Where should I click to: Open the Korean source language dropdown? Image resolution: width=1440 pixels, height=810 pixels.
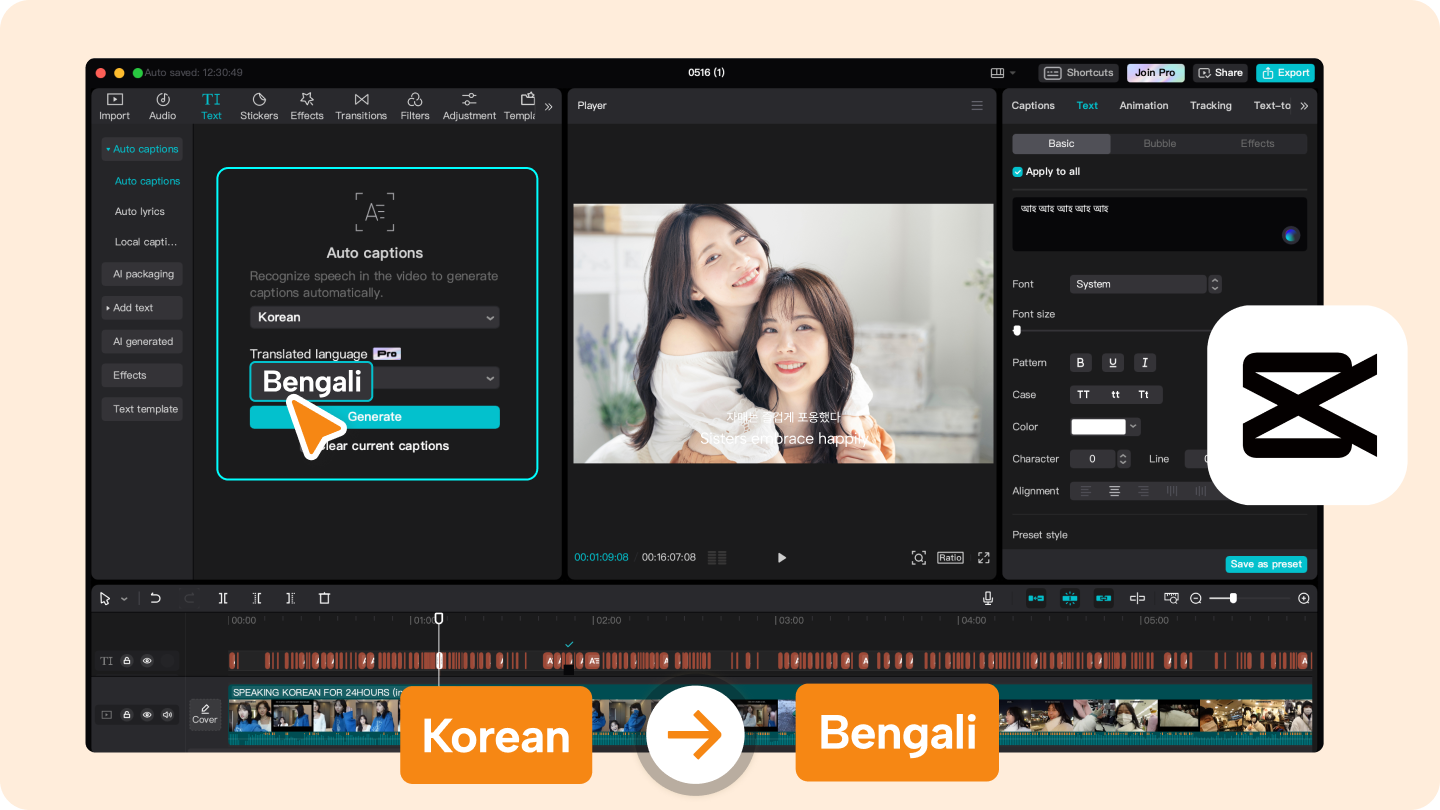(x=374, y=317)
